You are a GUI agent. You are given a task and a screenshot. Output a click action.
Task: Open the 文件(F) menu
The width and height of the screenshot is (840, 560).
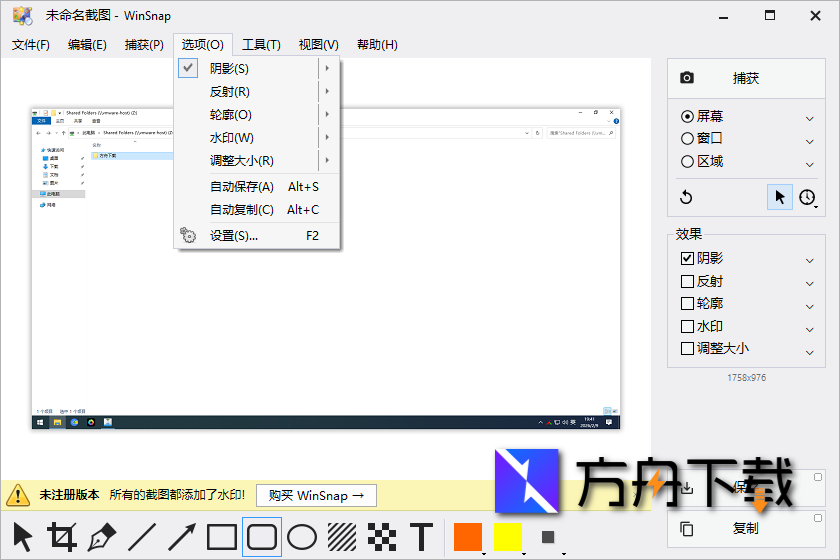pyautogui.click(x=31, y=44)
